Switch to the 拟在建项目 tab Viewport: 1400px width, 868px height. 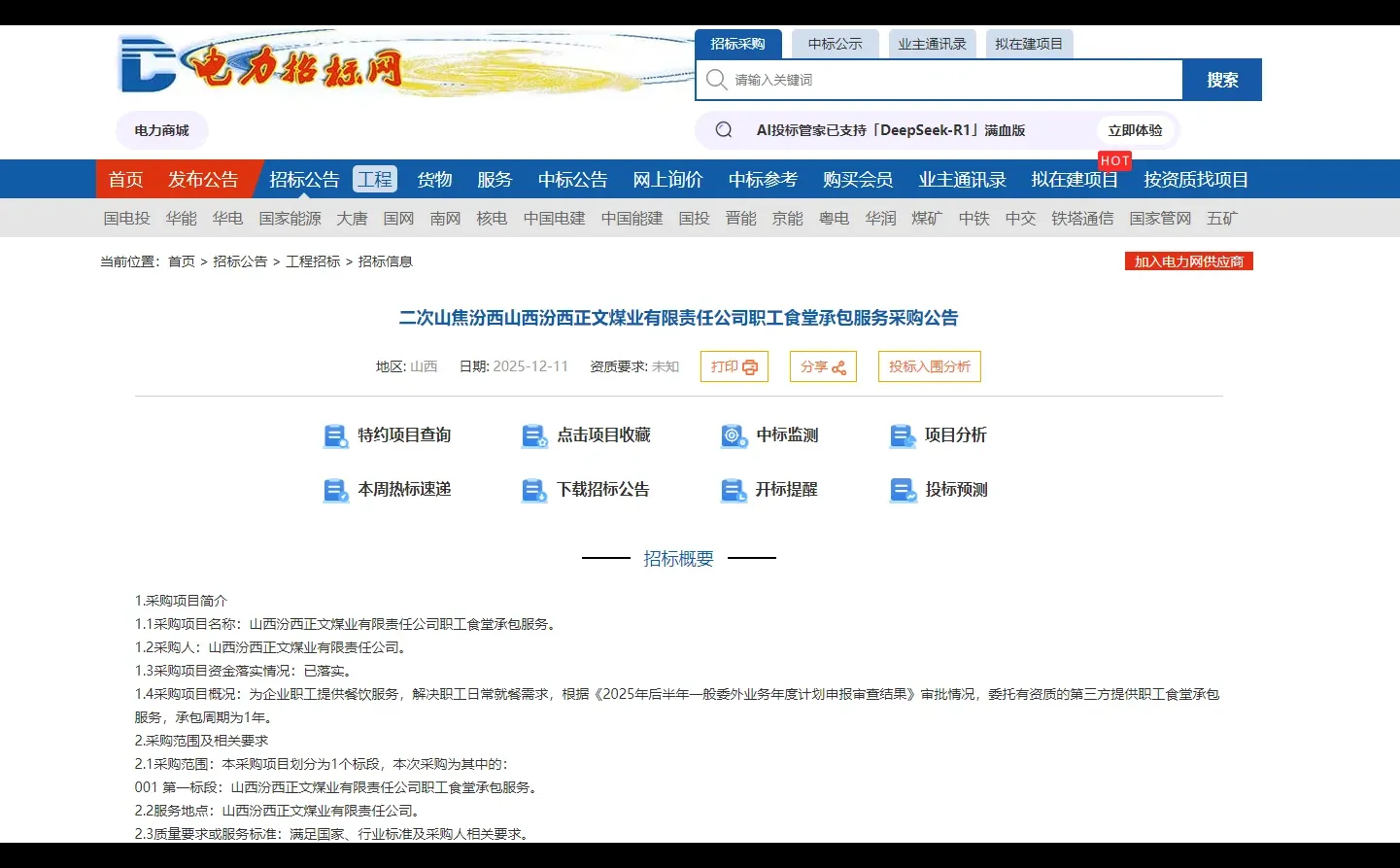[x=1029, y=43]
